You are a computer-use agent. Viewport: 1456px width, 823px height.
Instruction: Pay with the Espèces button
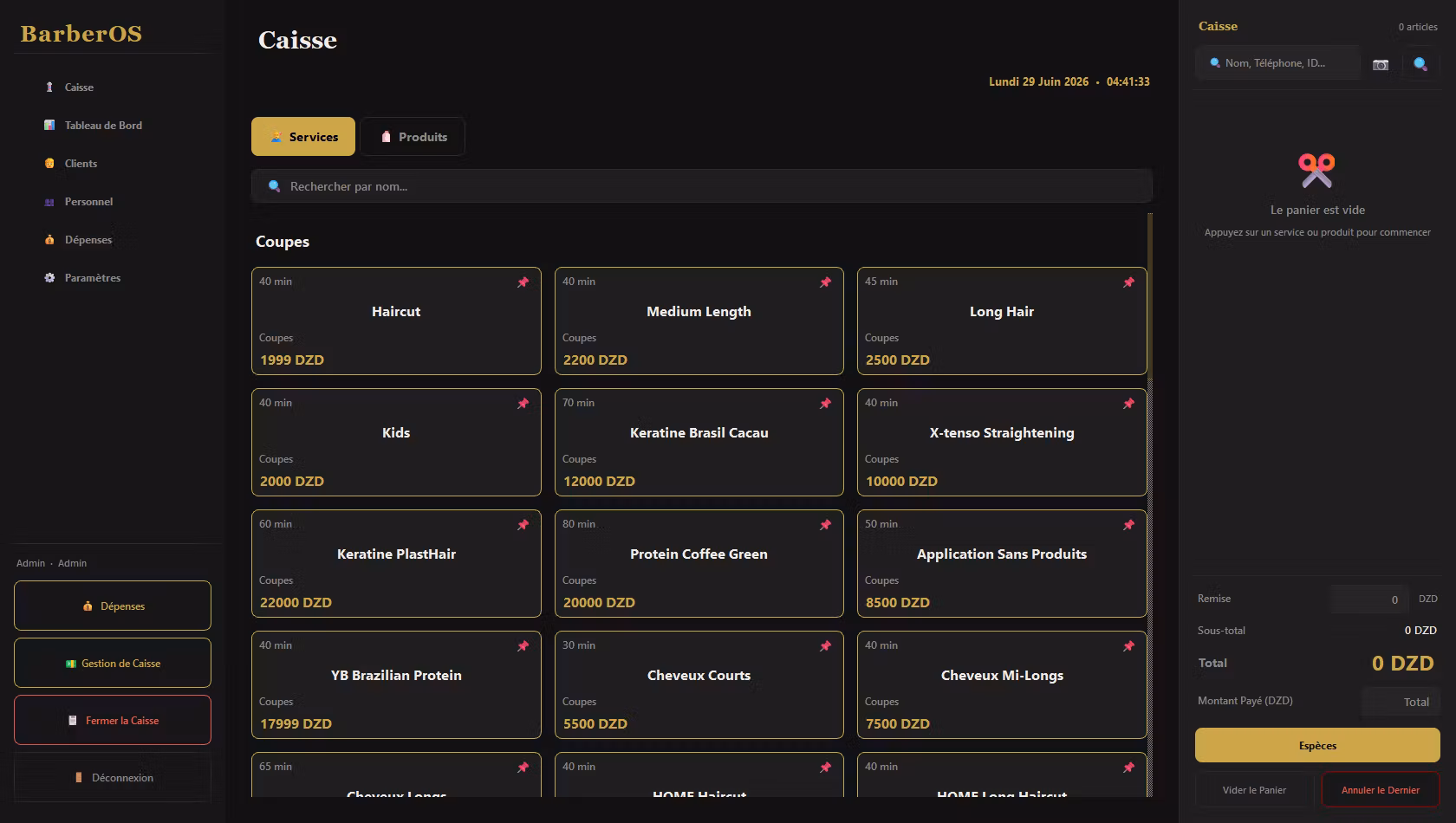[1317, 745]
